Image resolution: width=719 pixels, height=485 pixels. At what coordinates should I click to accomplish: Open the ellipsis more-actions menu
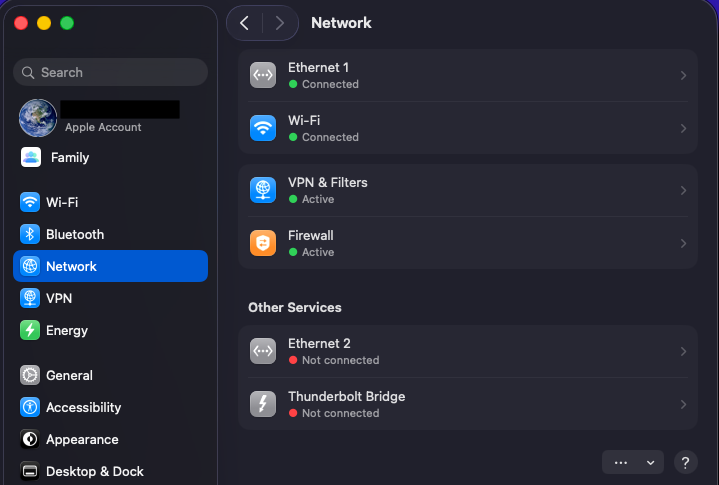pos(621,463)
